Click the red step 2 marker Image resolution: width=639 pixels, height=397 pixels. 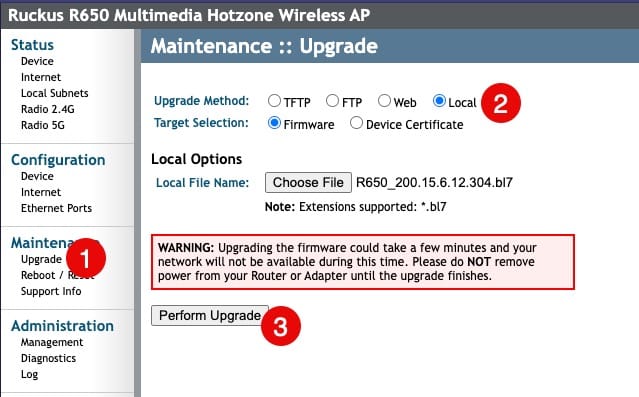click(x=501, y=103)
